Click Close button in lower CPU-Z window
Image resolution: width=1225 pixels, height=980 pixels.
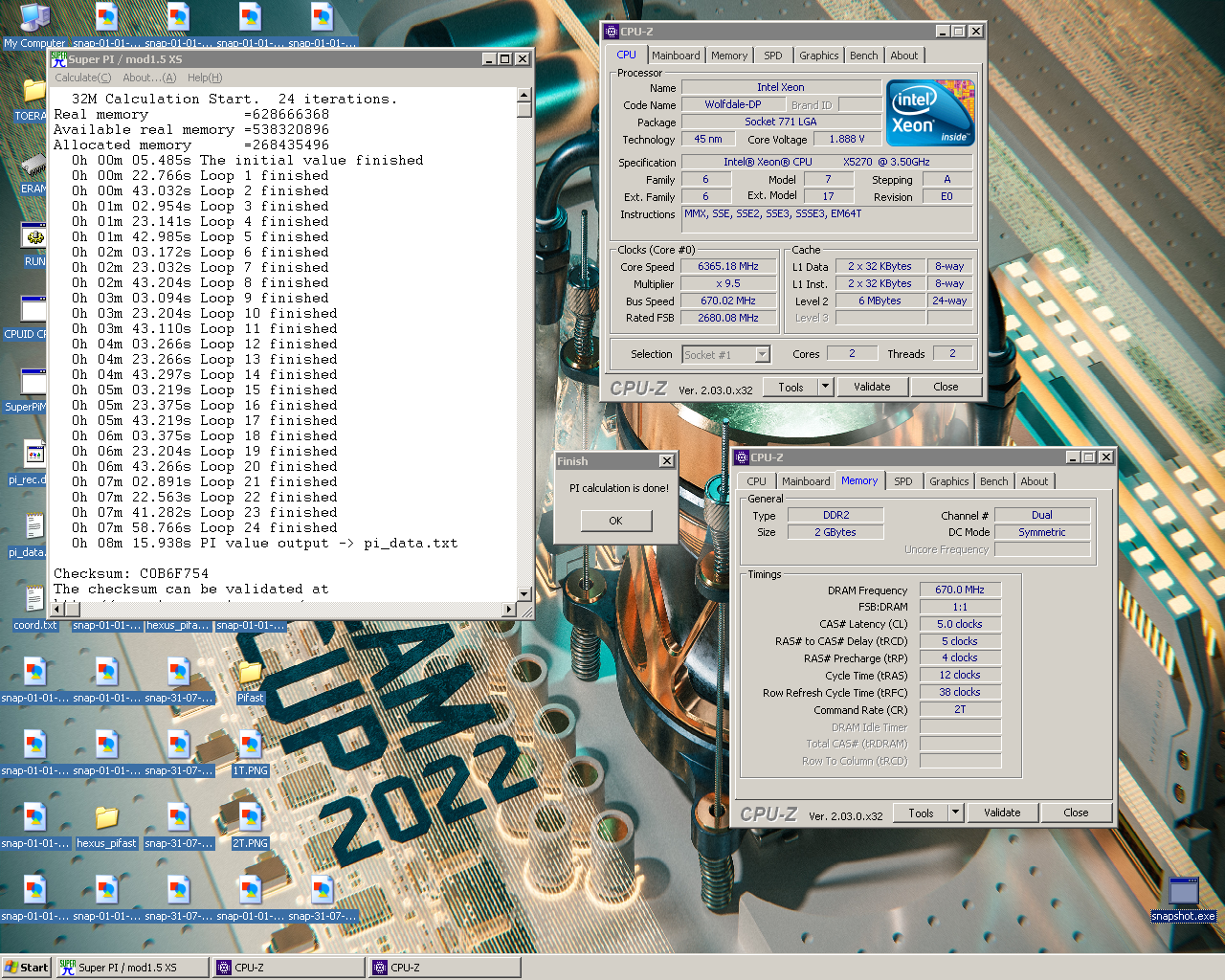[x=1076, y=813]
